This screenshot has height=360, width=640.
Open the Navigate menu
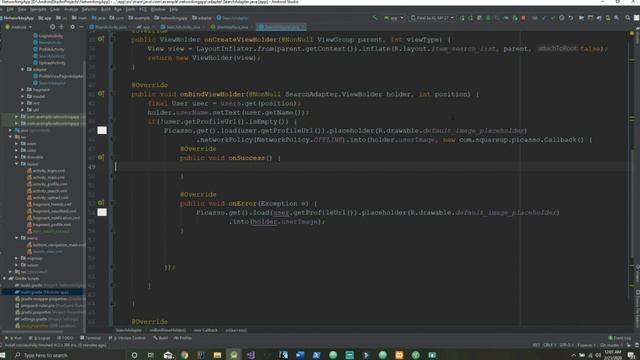tap(38, 9)
